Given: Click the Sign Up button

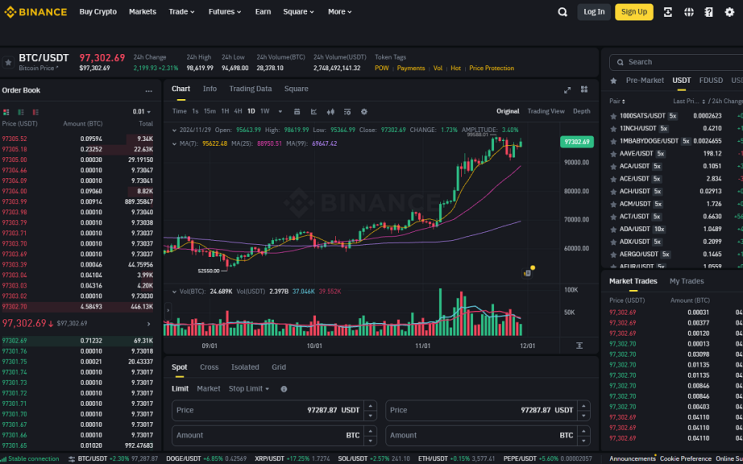Looking at the screenshot, I should click(634, 12).
